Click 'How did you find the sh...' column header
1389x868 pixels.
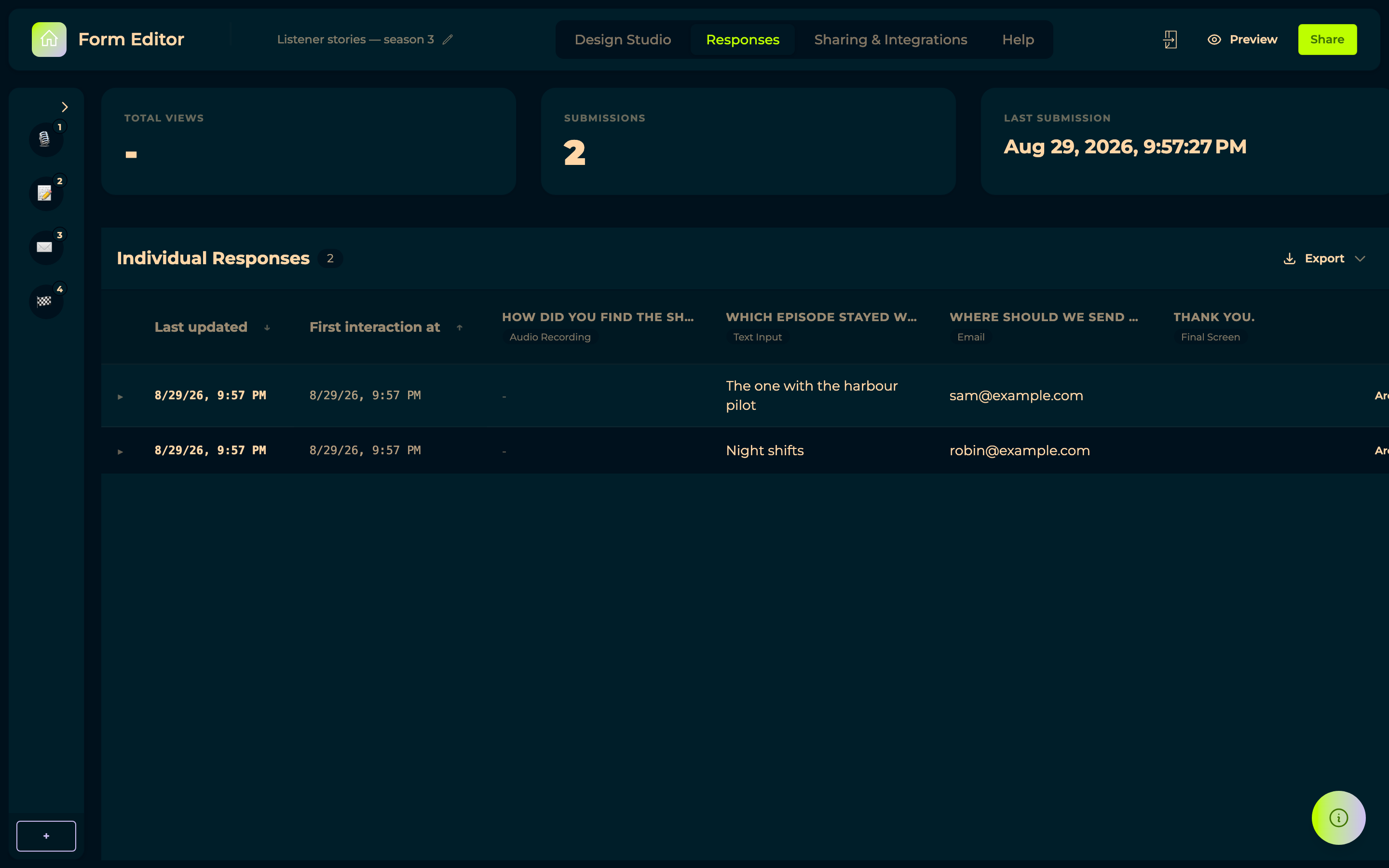(598, 317)
